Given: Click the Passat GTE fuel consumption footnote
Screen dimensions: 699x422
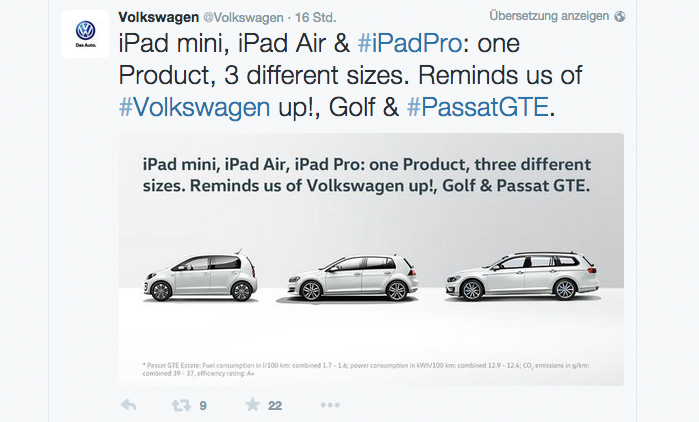Looking at the screenshot, I should tap(366, 369).
